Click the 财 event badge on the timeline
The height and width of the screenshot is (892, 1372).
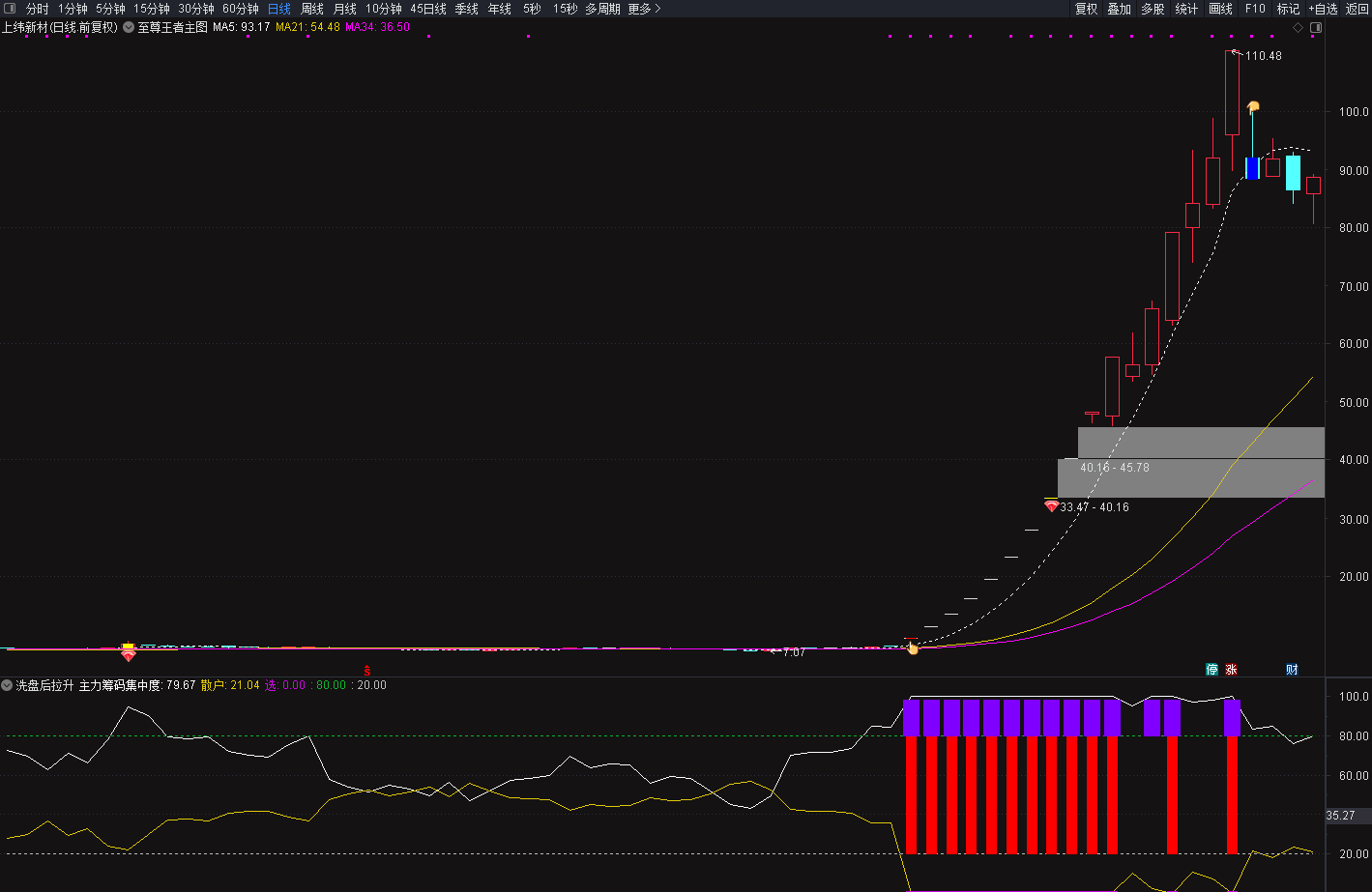click(1292, 669)
